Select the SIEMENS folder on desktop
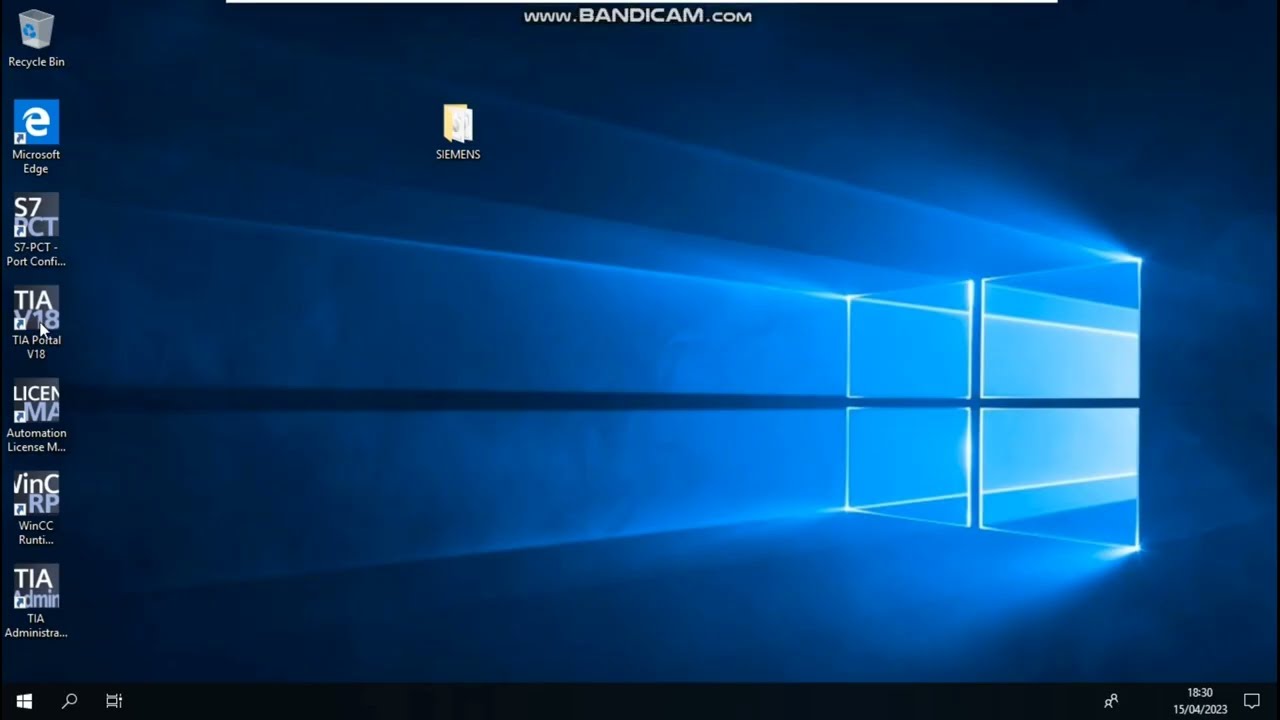Image resolution: width=1280 pixels, height=720 pixels. pyautogui.click(x=458, y=132)
